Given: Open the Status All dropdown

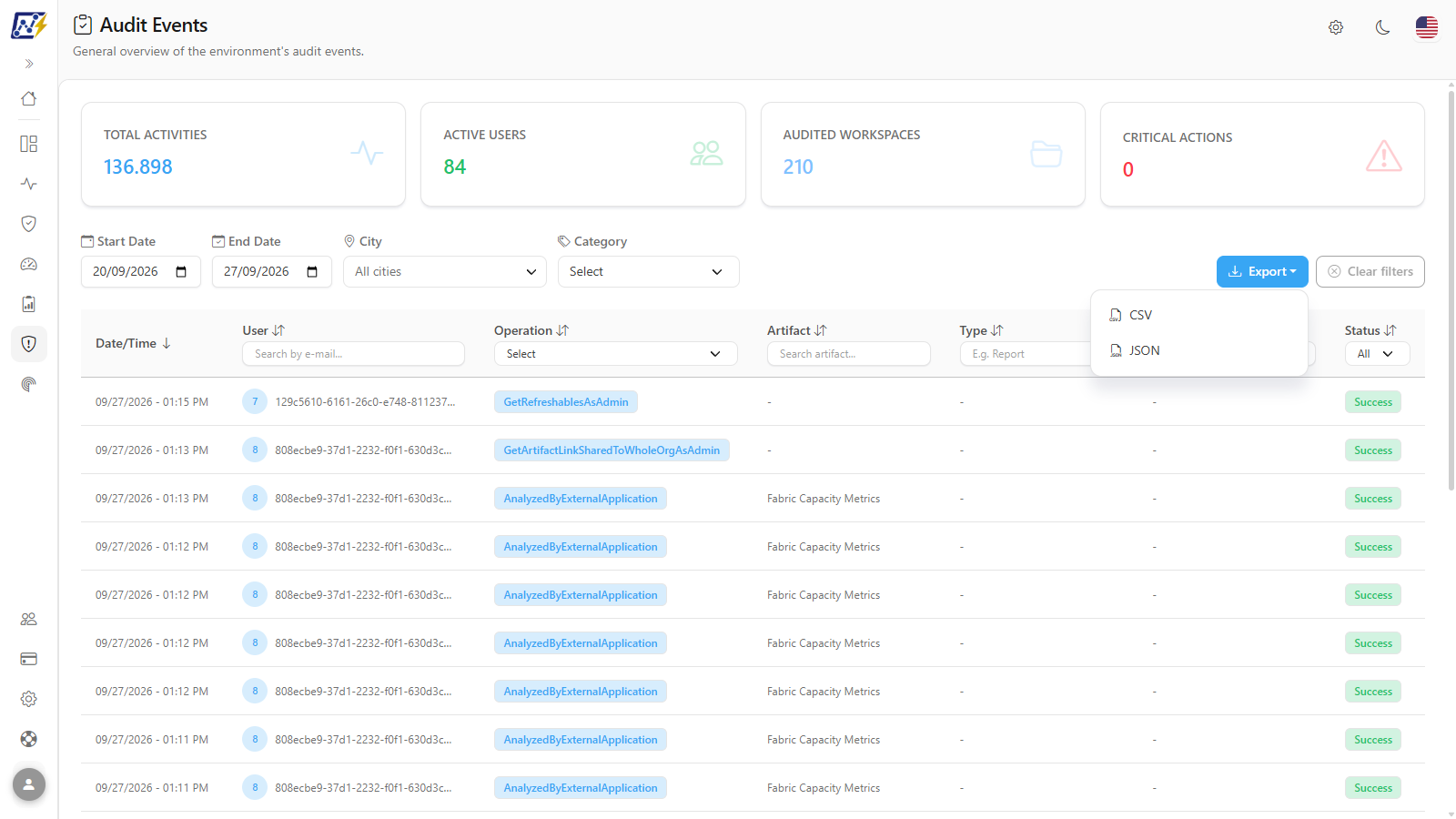Looking at the screenshot, I should click(1378, 354).
